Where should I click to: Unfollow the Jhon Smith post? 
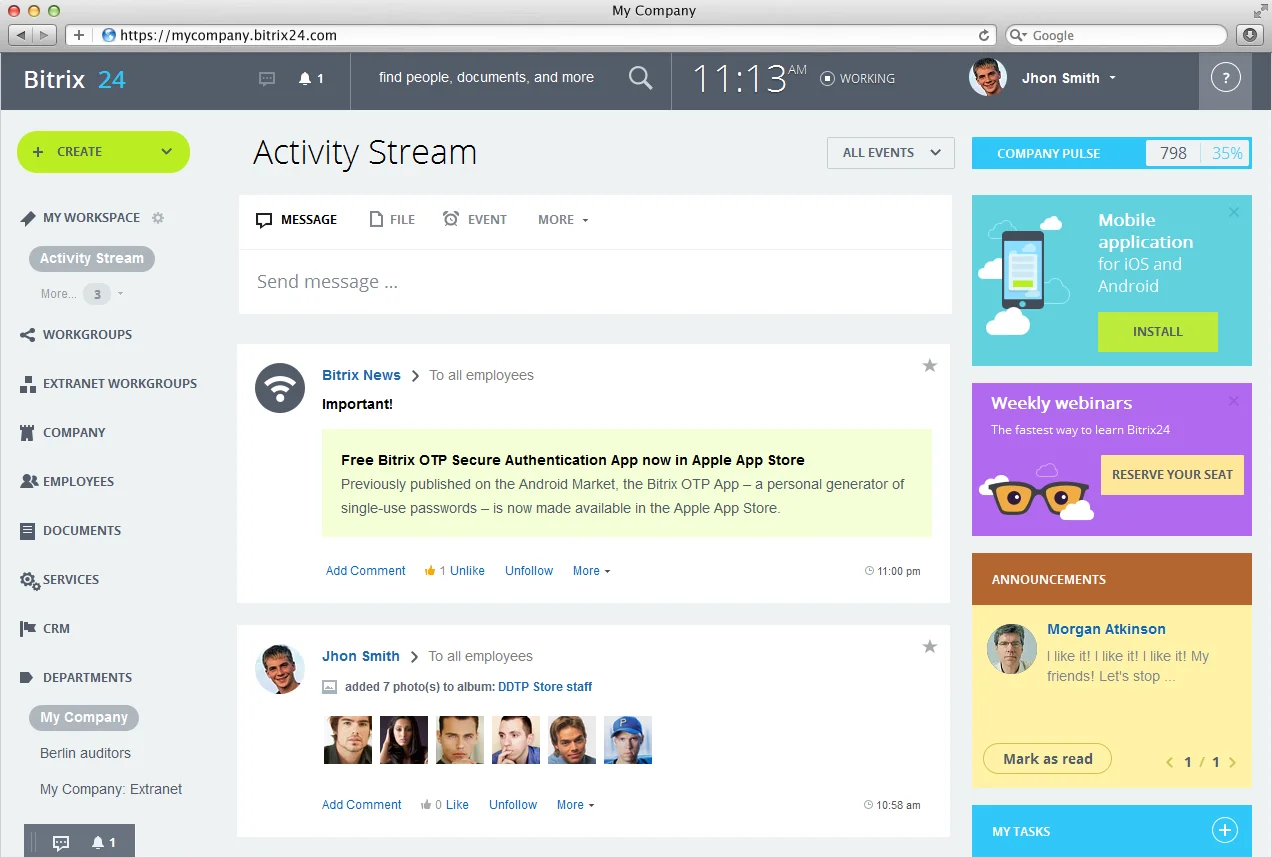click(x=513, y=805)
